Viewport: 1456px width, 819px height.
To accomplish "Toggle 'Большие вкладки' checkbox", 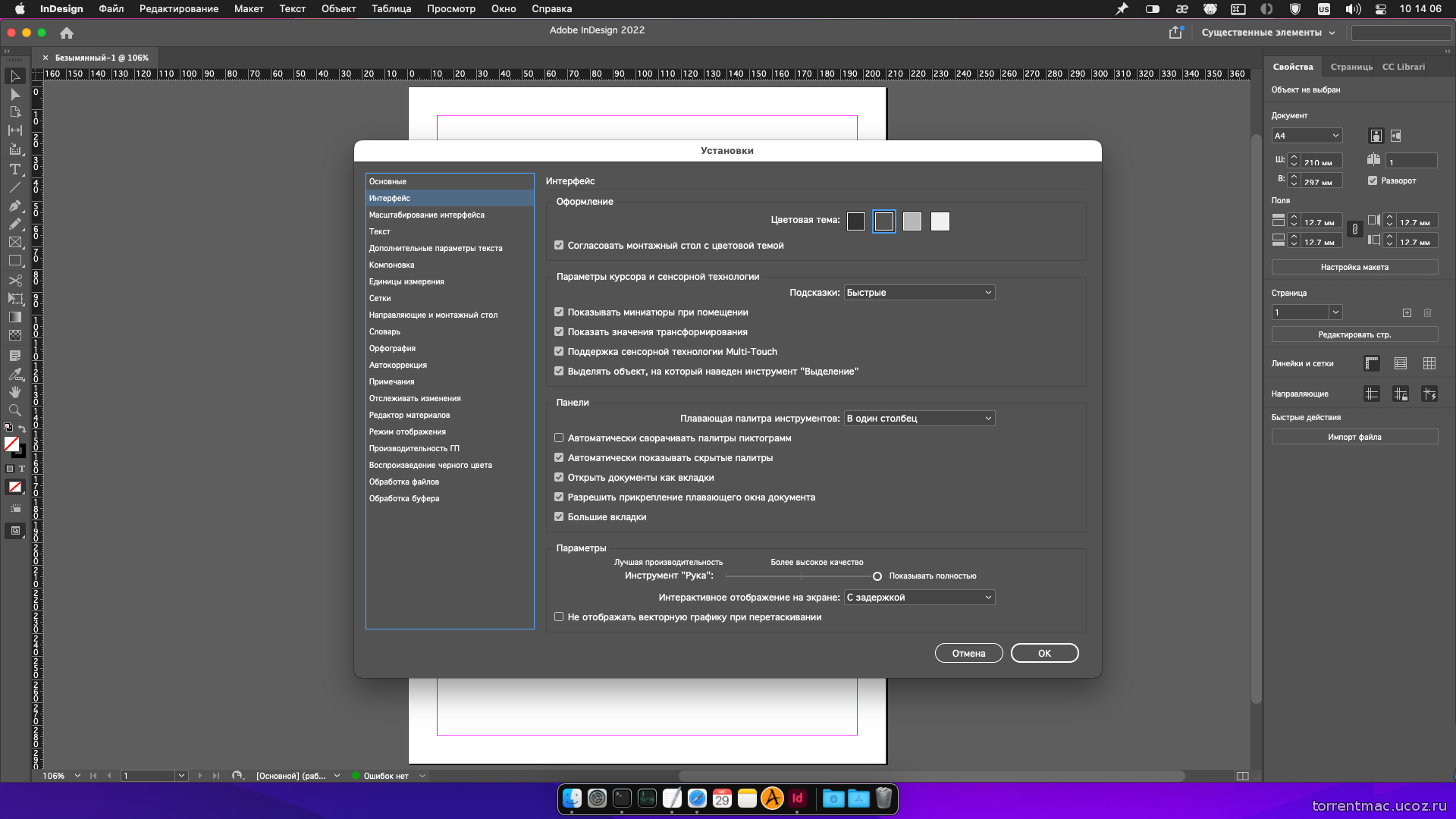I will tap(559, 516).
